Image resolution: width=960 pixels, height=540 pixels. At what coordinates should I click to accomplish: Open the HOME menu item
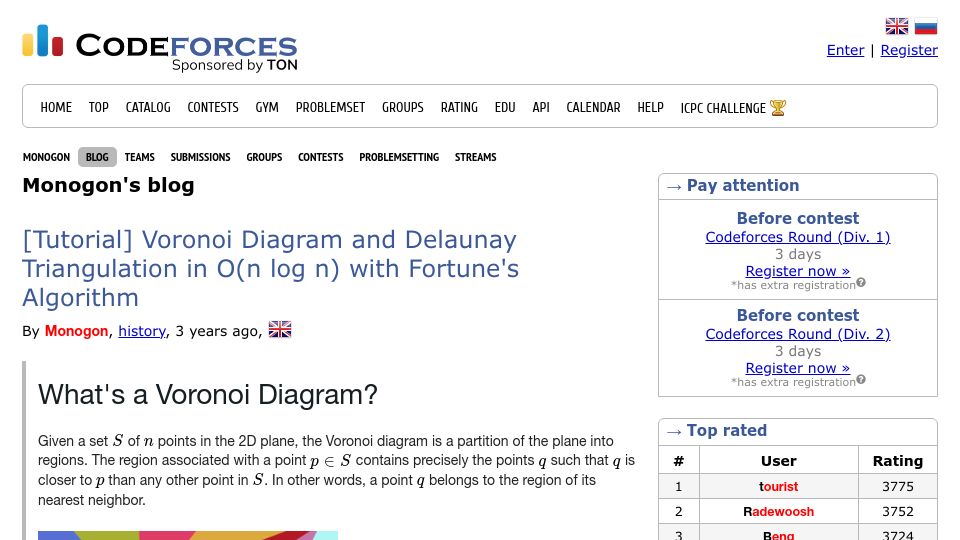coord(56,107)
